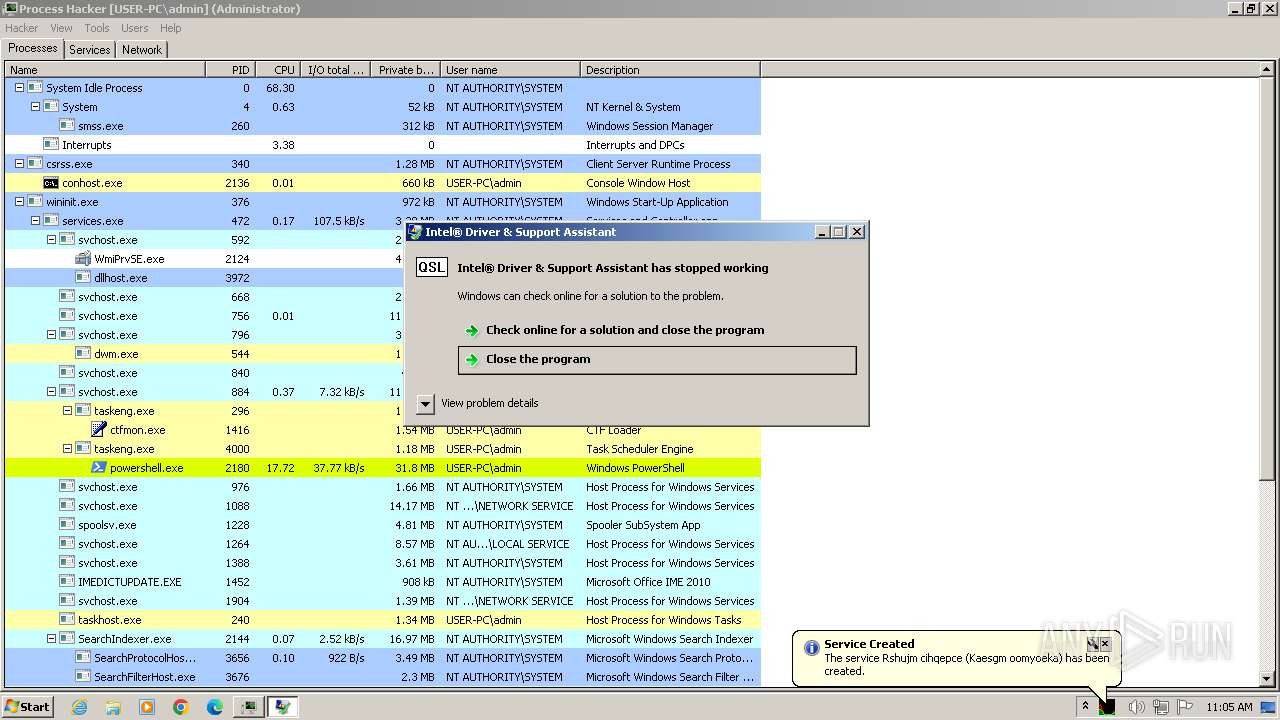Expand View problem details arrow
The image size is (1280, 720).
click(x=425, y=404)
